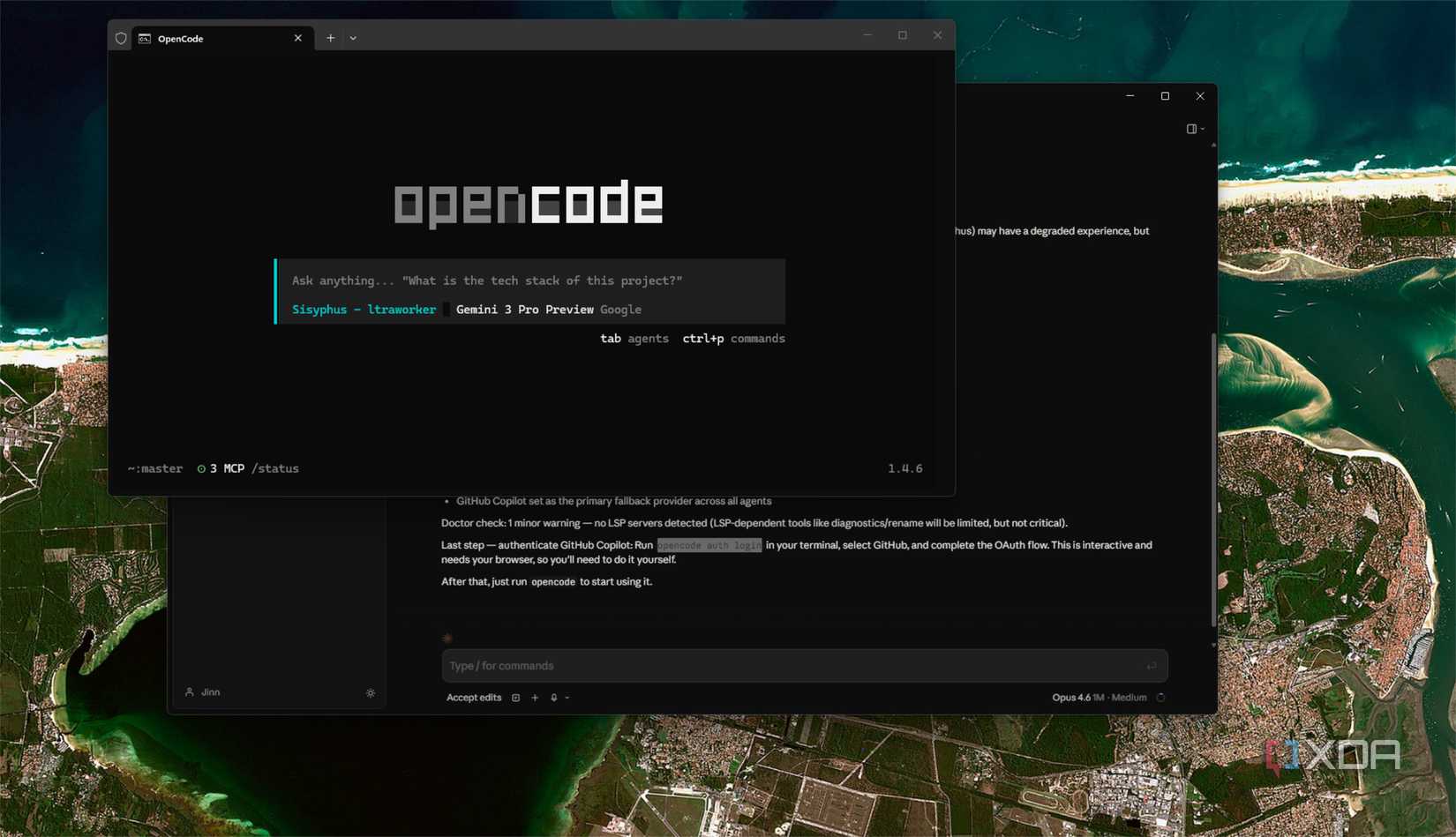The image size is (1456, 837).
Task: Click the send arrow in the command input
Action: point(1151,666)
